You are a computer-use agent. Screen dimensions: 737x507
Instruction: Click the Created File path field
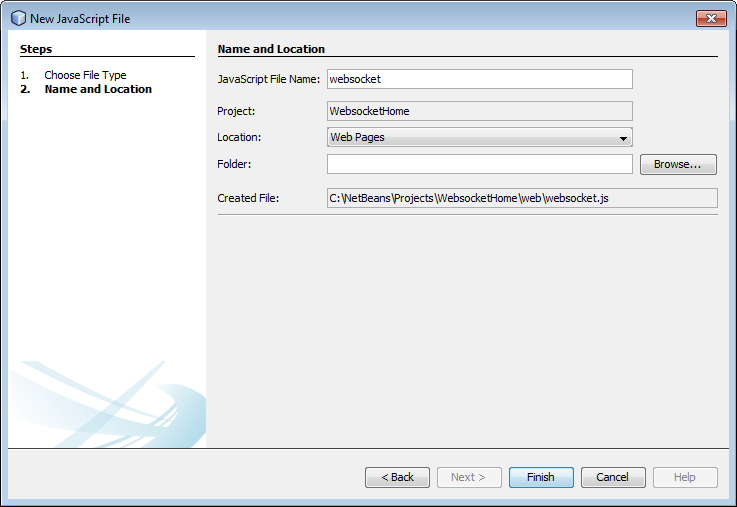(x=522, y=198)
